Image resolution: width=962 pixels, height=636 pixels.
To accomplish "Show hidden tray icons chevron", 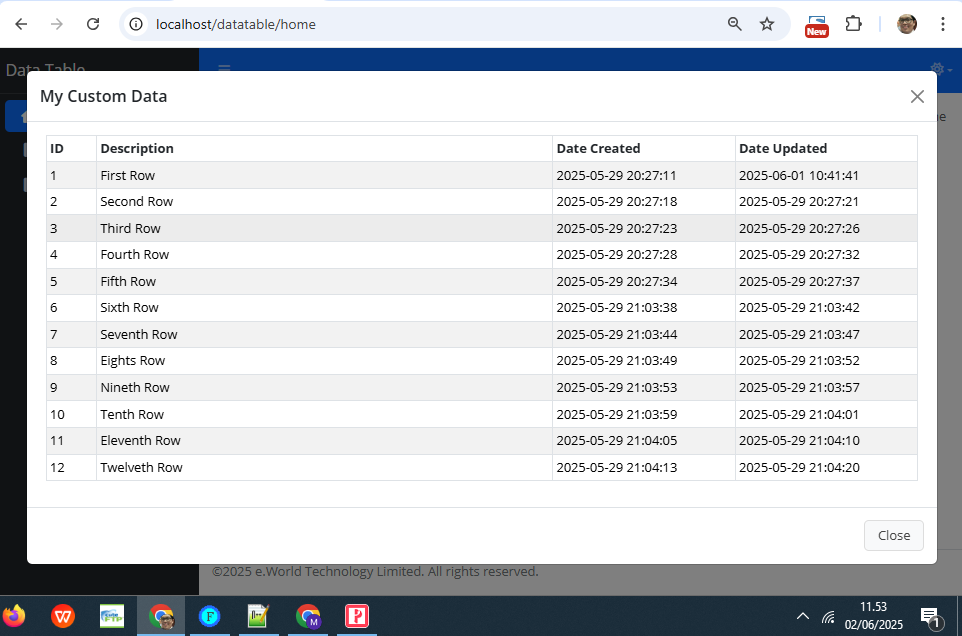I will click(x=802, y=616).
